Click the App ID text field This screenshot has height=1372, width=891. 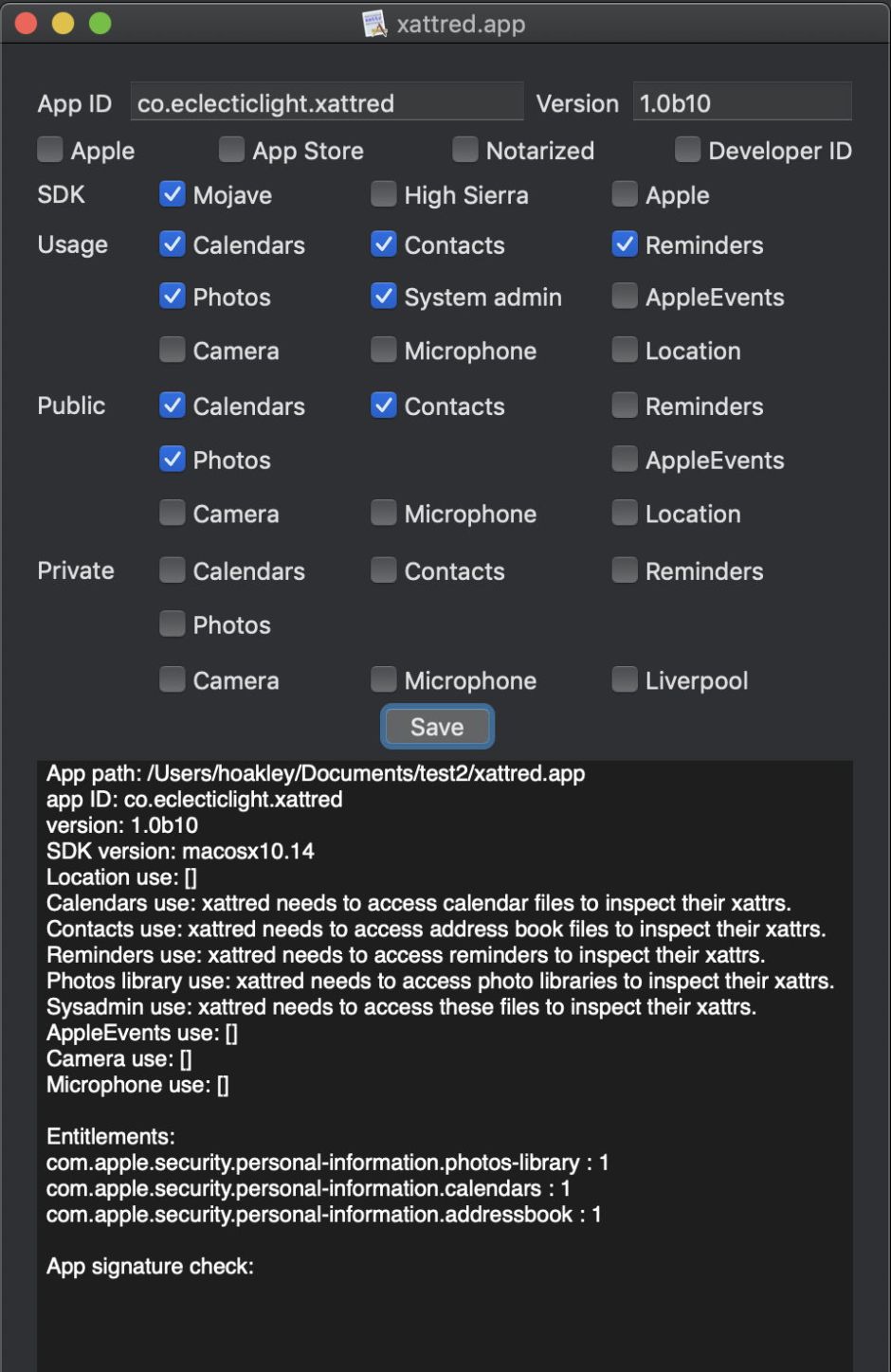327,103
